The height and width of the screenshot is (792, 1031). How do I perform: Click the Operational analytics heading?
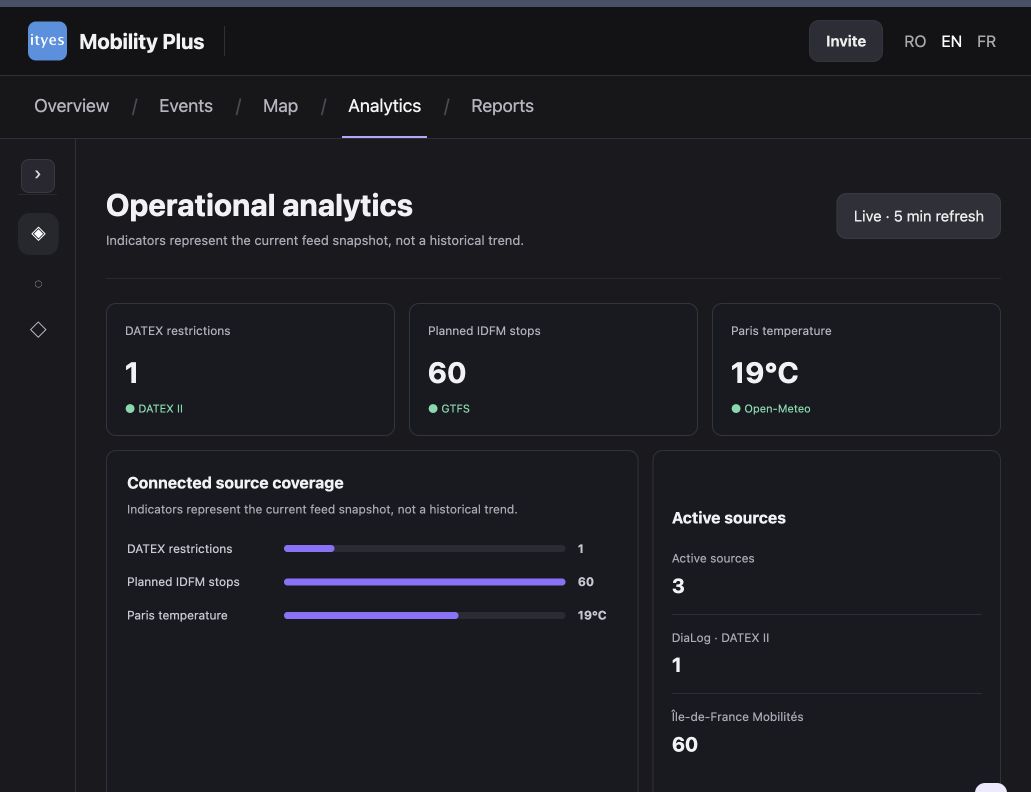coord(259,206)
